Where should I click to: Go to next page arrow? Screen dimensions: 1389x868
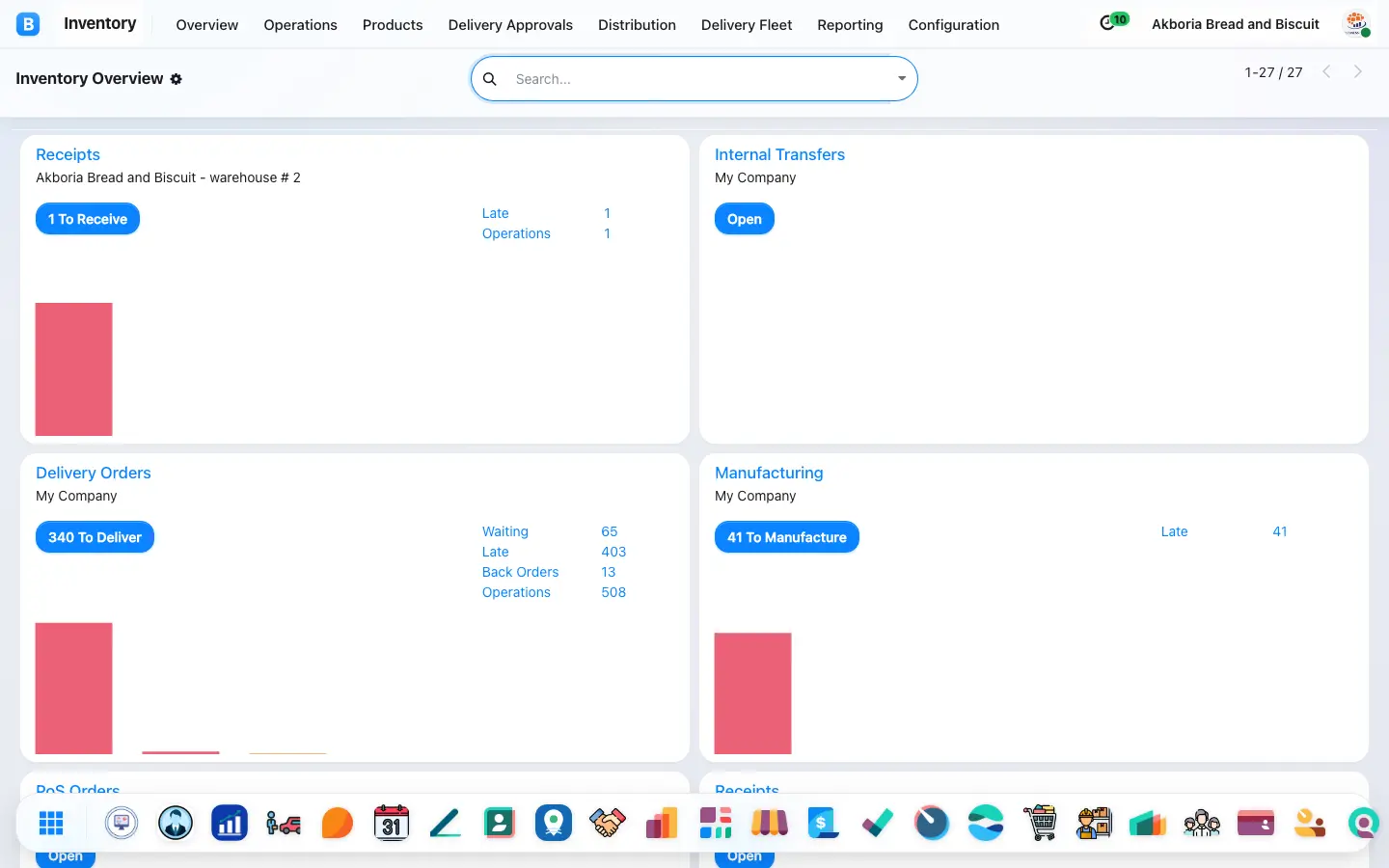pos(1358,71)
